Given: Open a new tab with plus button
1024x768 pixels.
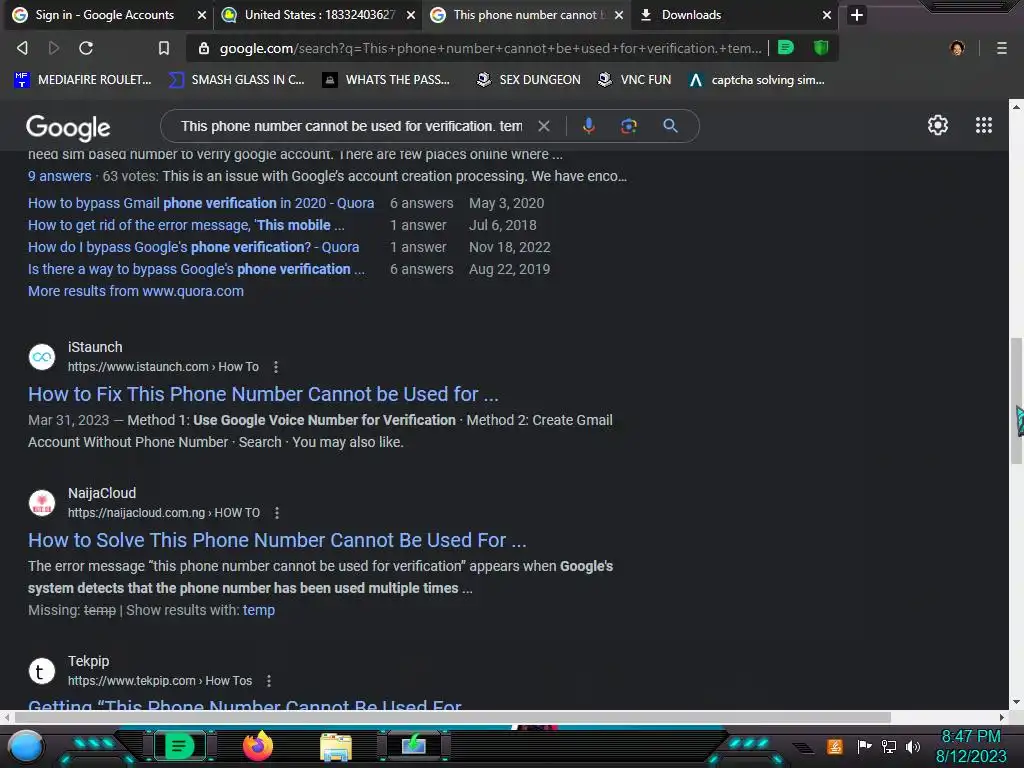Looking at the screenshot, I should pyautogui.click(x=857, y=14).
